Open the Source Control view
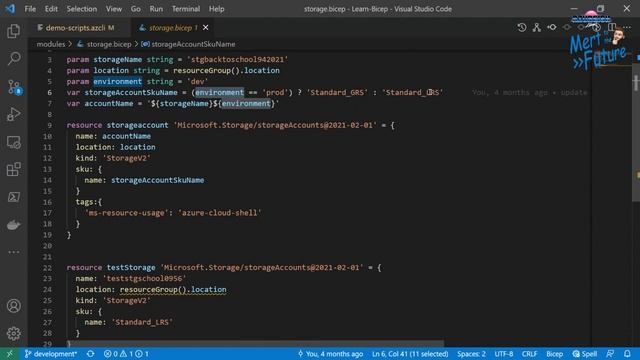The image size is (640, 360). [x=14, y=87]
